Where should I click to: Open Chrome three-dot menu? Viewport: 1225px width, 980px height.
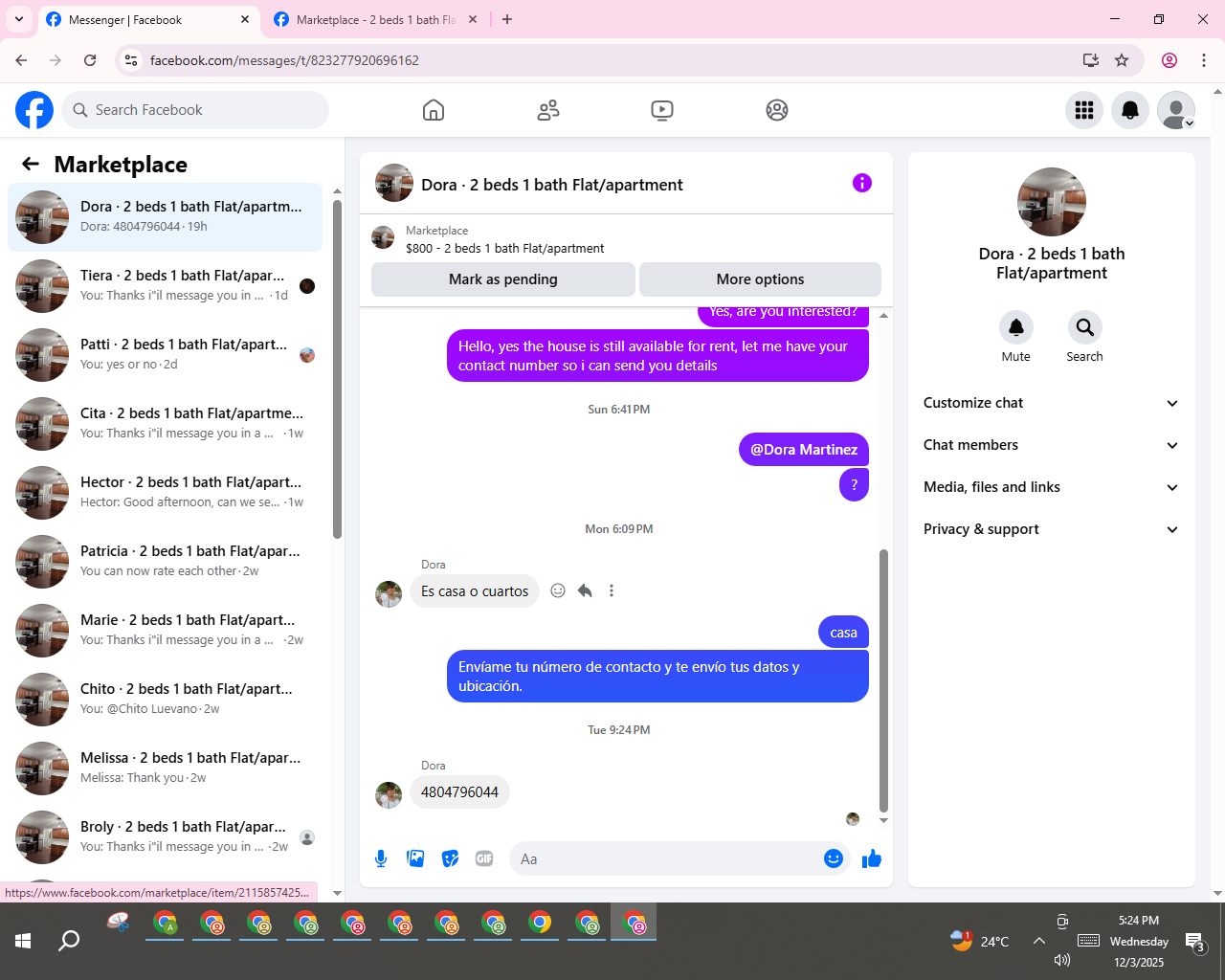click(1204, 60)
